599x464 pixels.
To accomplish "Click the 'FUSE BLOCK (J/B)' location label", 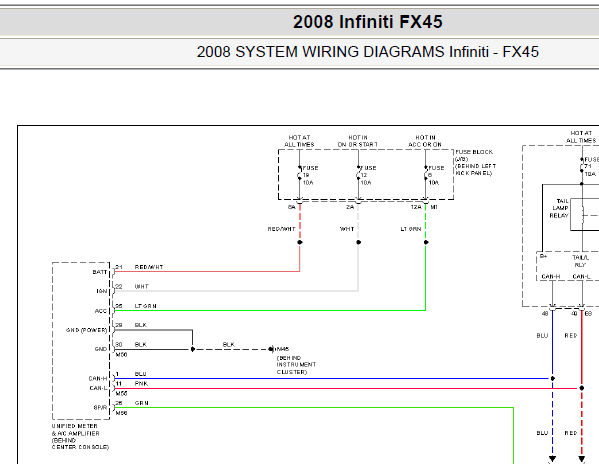I will pos(475,163).
